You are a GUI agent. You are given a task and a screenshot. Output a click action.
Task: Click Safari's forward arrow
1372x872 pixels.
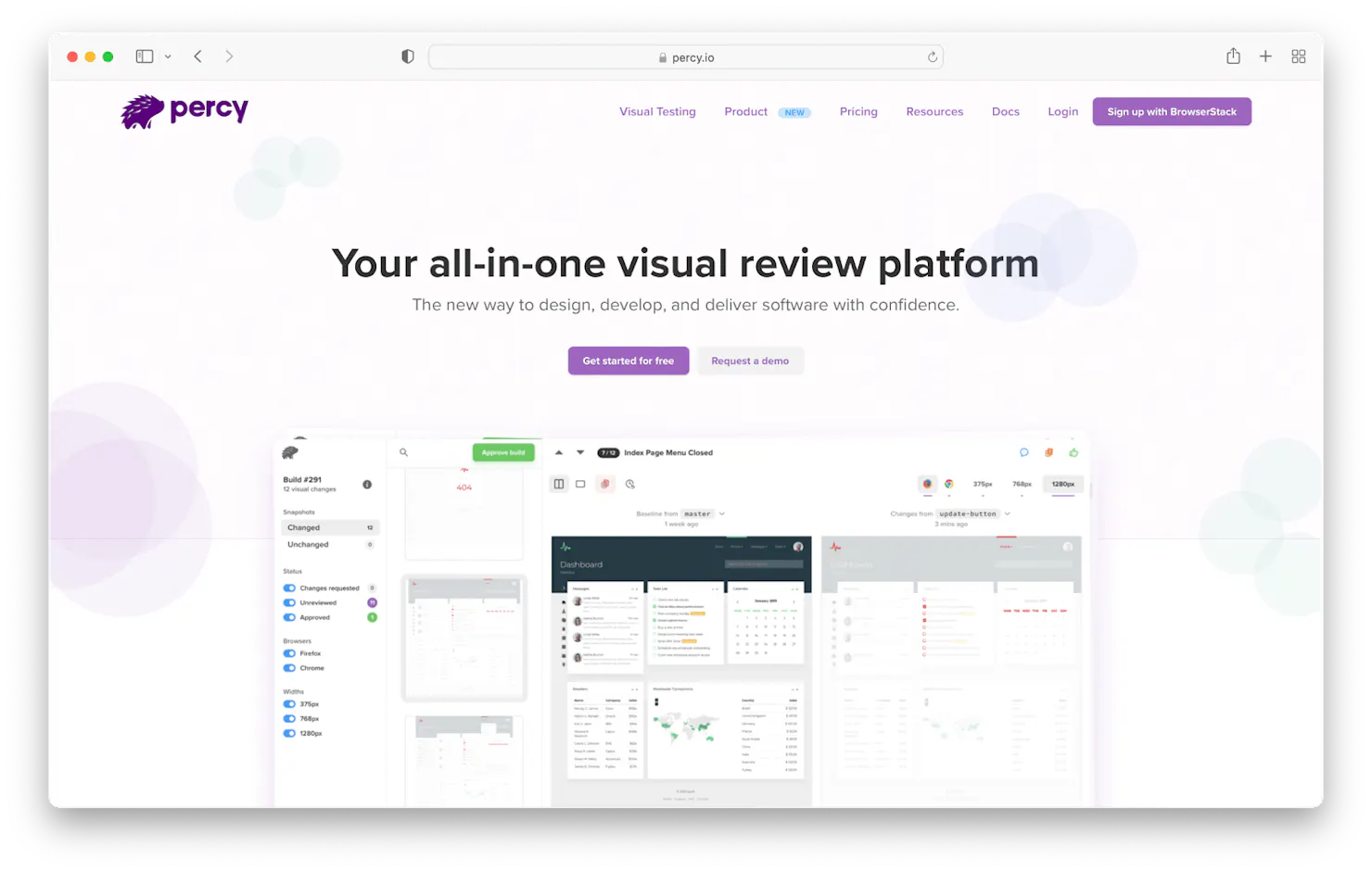pos(229,57)
